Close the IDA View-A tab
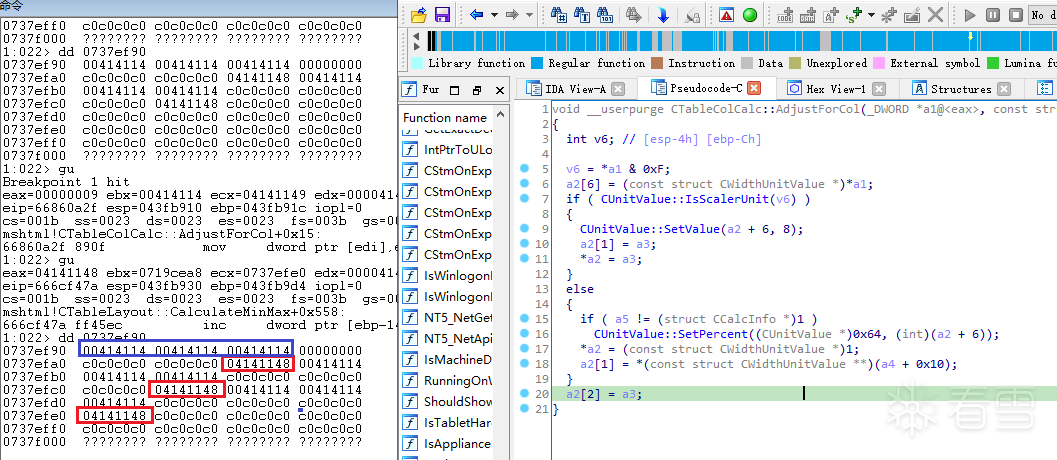 (x=617, y=89)
